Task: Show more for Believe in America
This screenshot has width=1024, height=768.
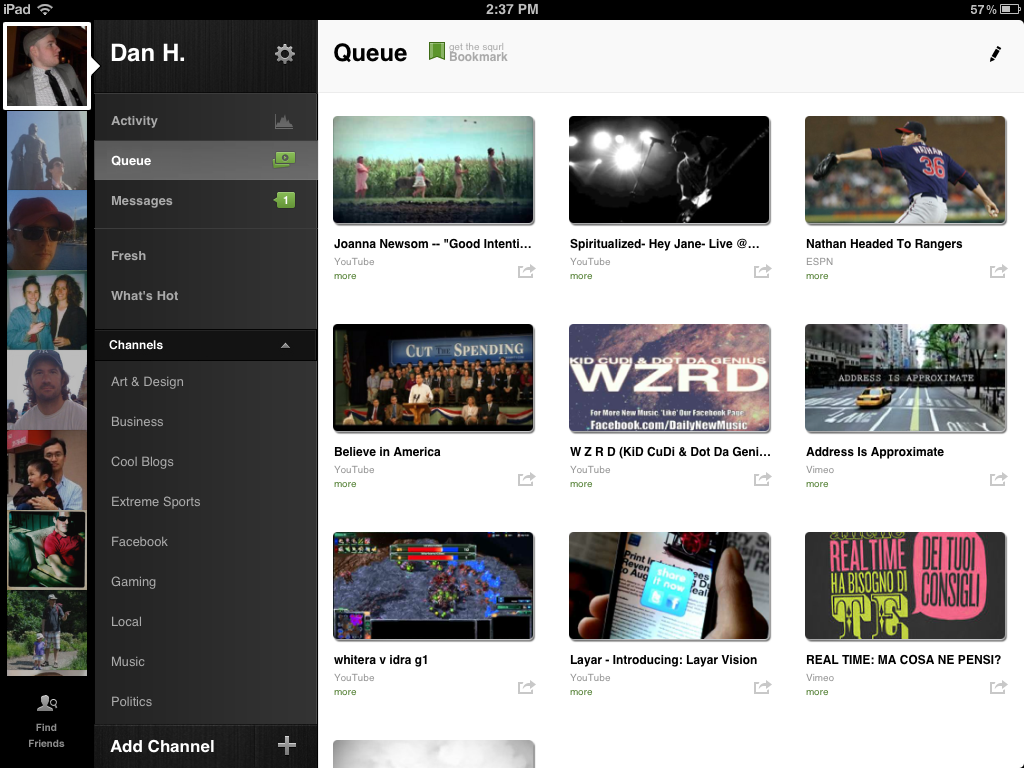Action: (x=345, y=484)
